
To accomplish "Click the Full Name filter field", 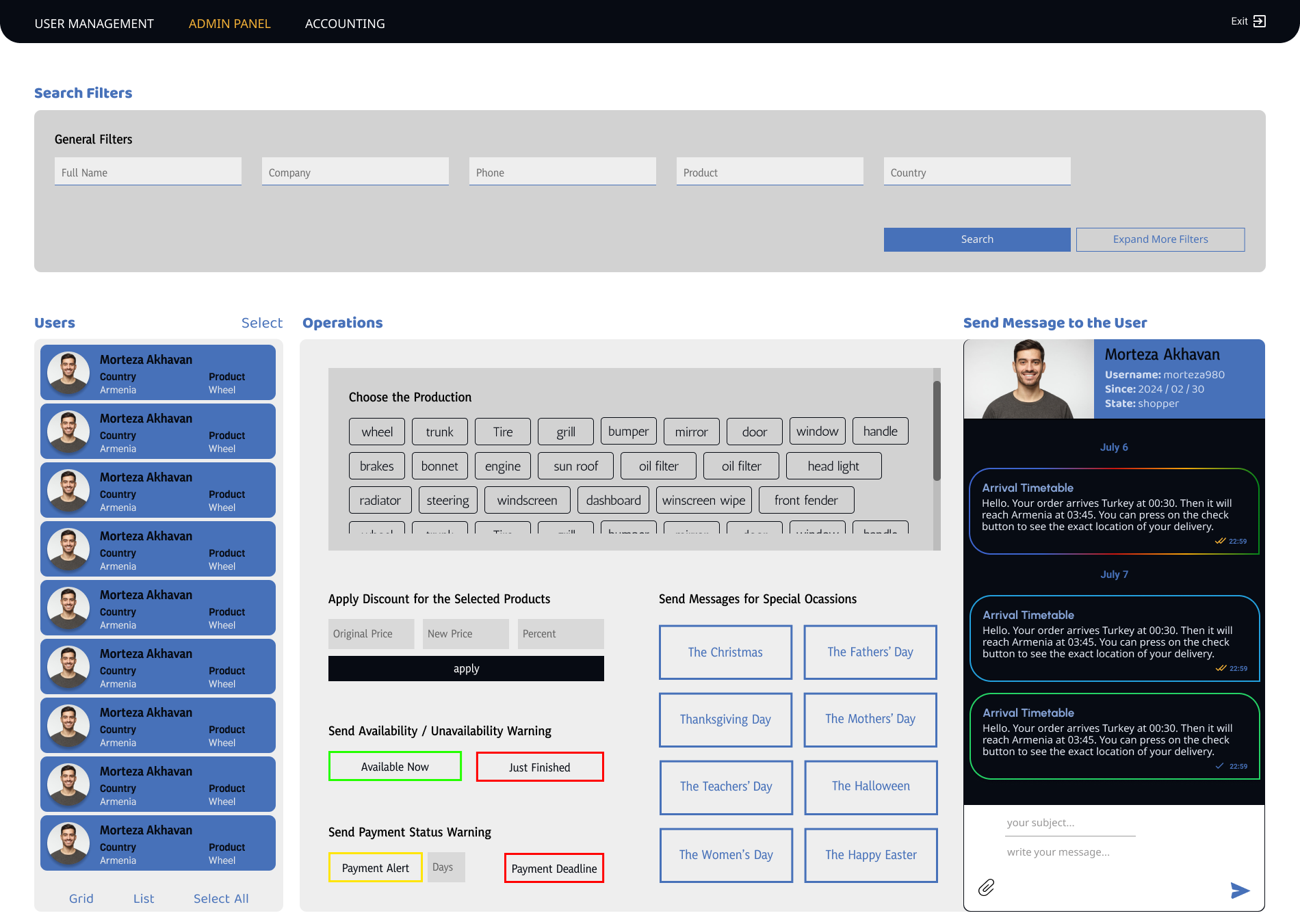I will click(148, 172).
